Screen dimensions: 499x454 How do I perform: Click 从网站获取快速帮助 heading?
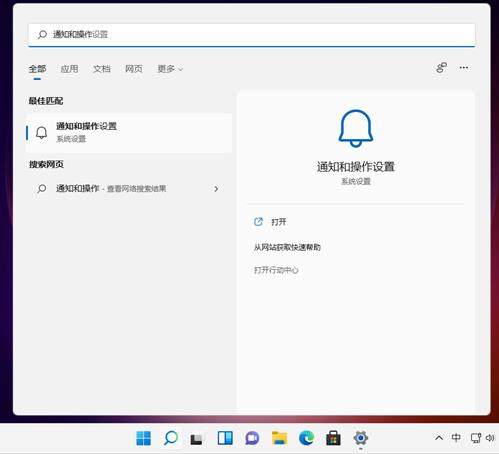[287, 247]
